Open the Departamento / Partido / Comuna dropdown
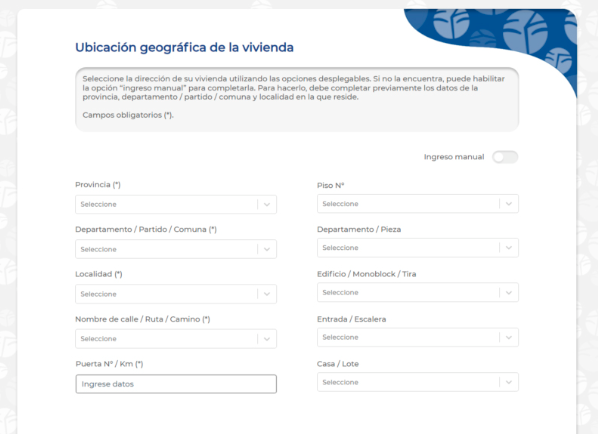 [x=176, y=249]
